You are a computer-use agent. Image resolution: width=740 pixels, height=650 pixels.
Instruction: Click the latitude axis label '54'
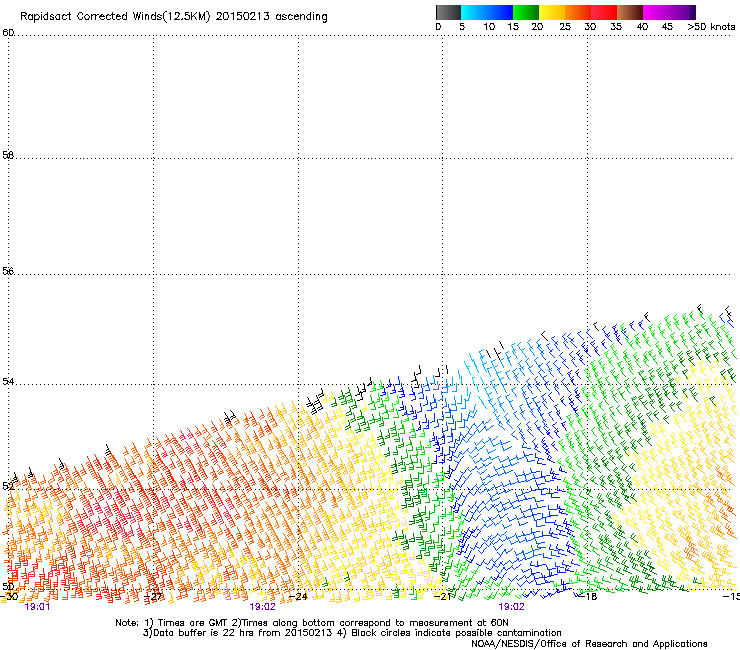(x=8, y=381)
